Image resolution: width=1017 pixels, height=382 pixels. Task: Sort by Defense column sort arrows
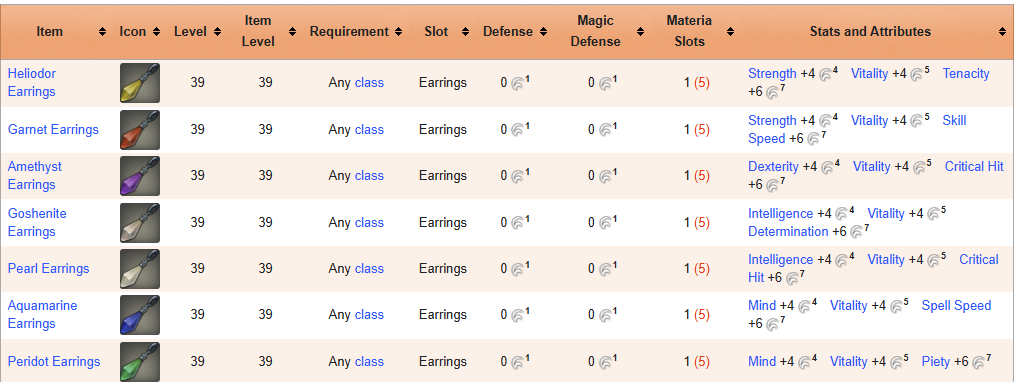click(x=544, y=32)
